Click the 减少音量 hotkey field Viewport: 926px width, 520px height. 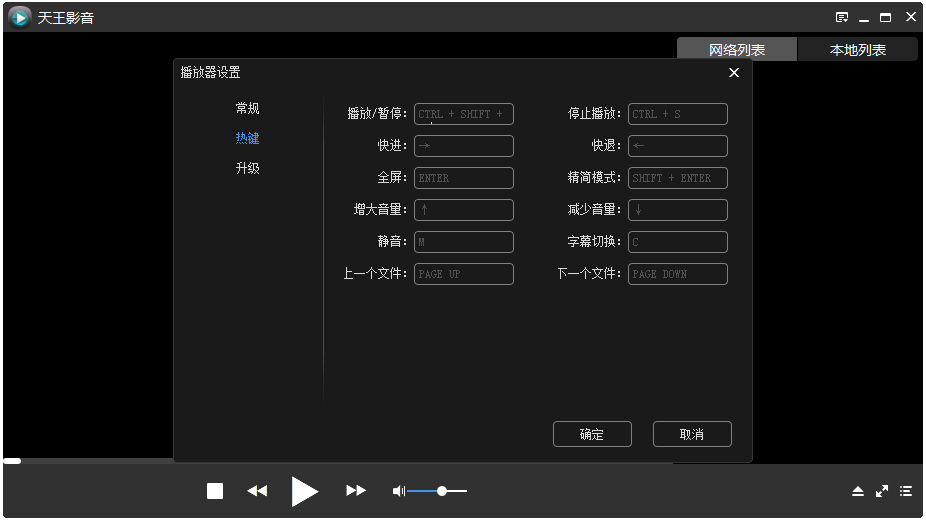[x=678, y=210]
